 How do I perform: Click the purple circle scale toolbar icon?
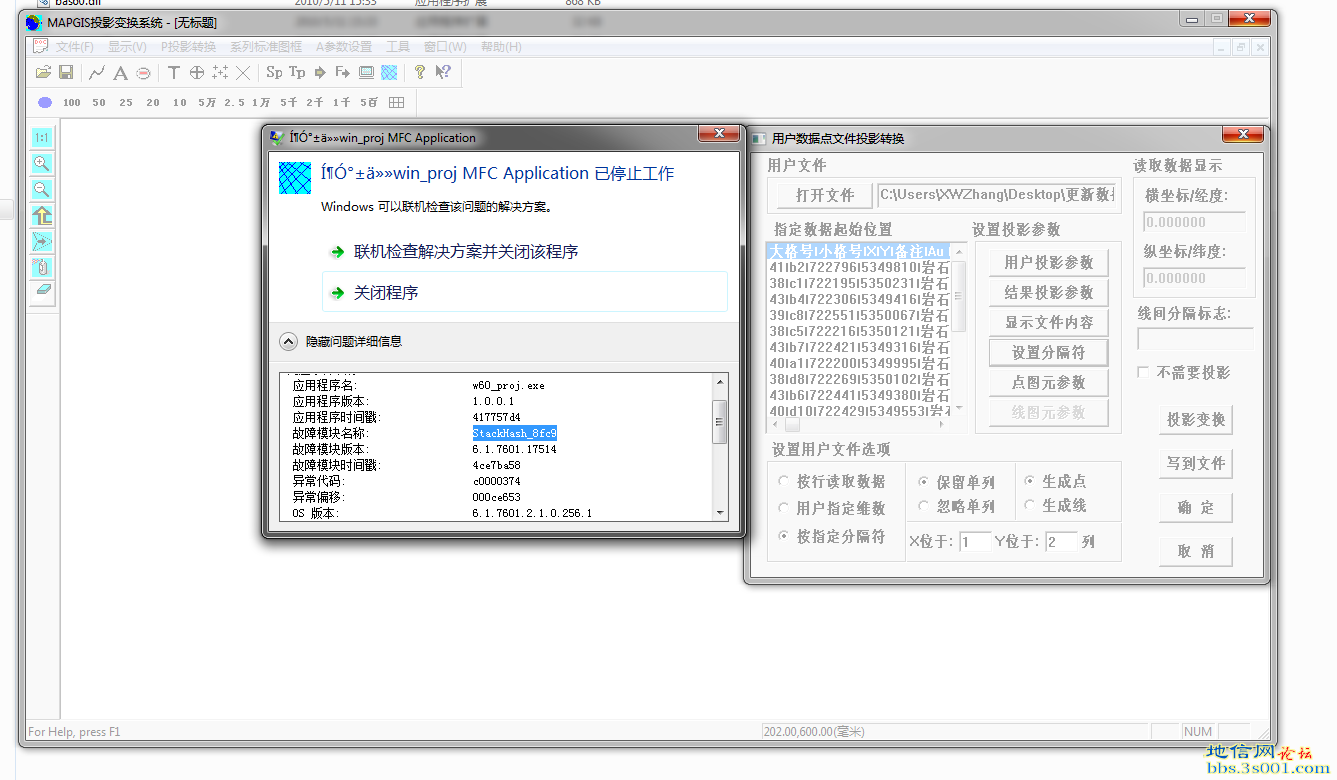(45, 102)
